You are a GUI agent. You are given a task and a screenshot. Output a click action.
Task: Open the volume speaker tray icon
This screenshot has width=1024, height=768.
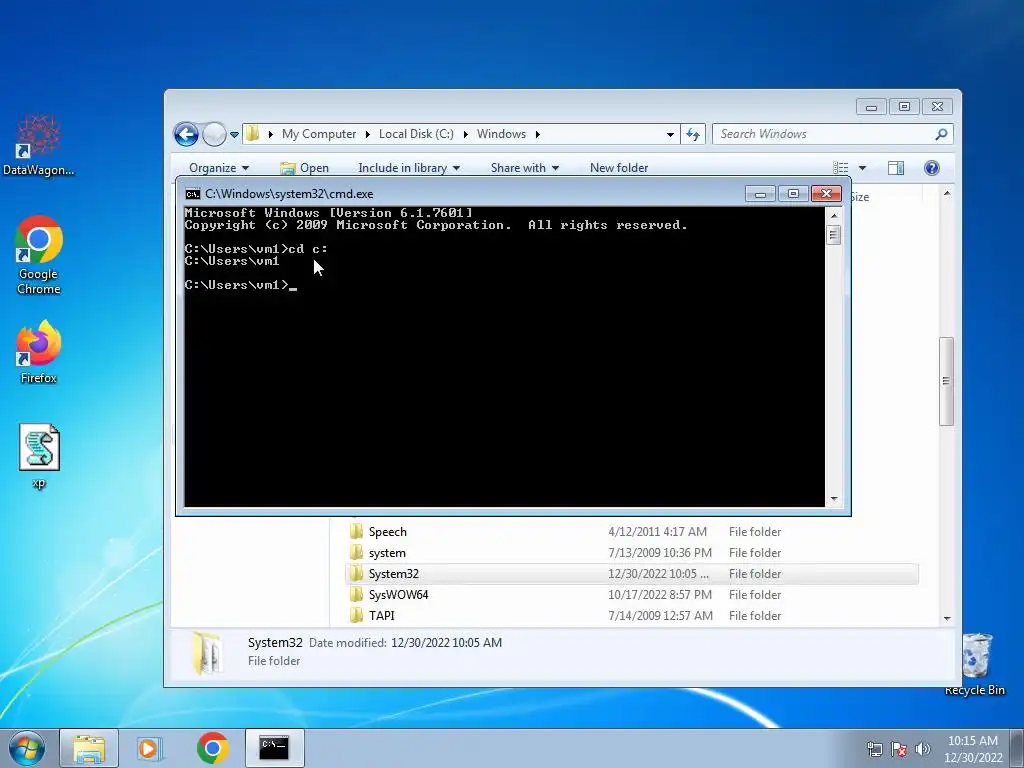pos(923,750)
